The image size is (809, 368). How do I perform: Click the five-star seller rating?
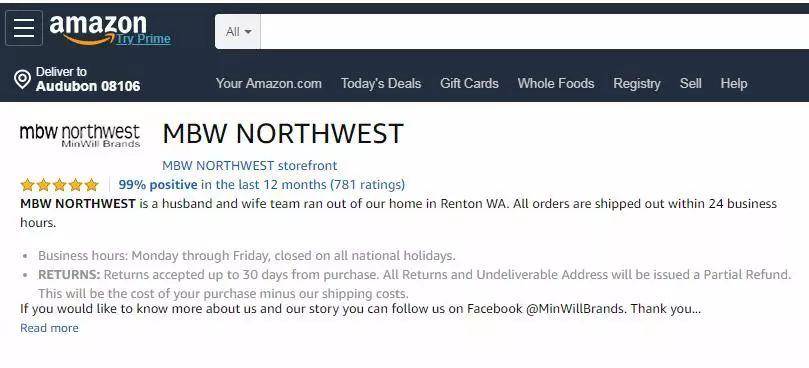point(59,185)
